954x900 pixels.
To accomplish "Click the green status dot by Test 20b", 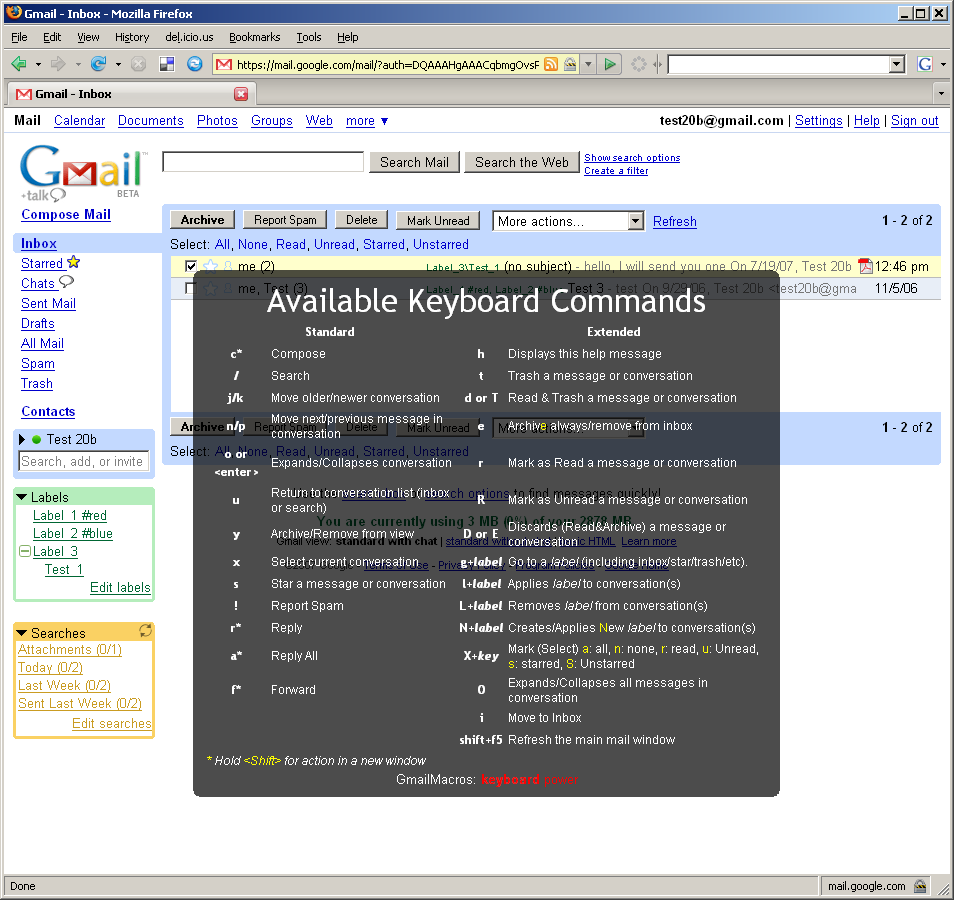I will (37, 439).
